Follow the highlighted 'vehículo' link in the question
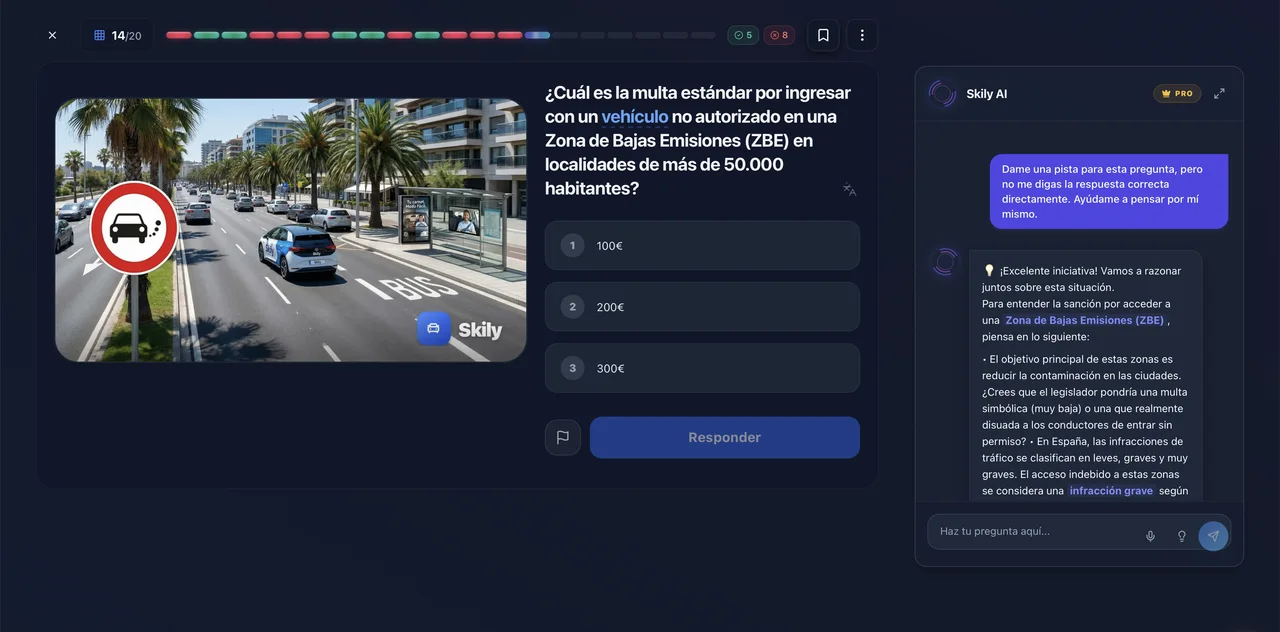 (634, 117)
